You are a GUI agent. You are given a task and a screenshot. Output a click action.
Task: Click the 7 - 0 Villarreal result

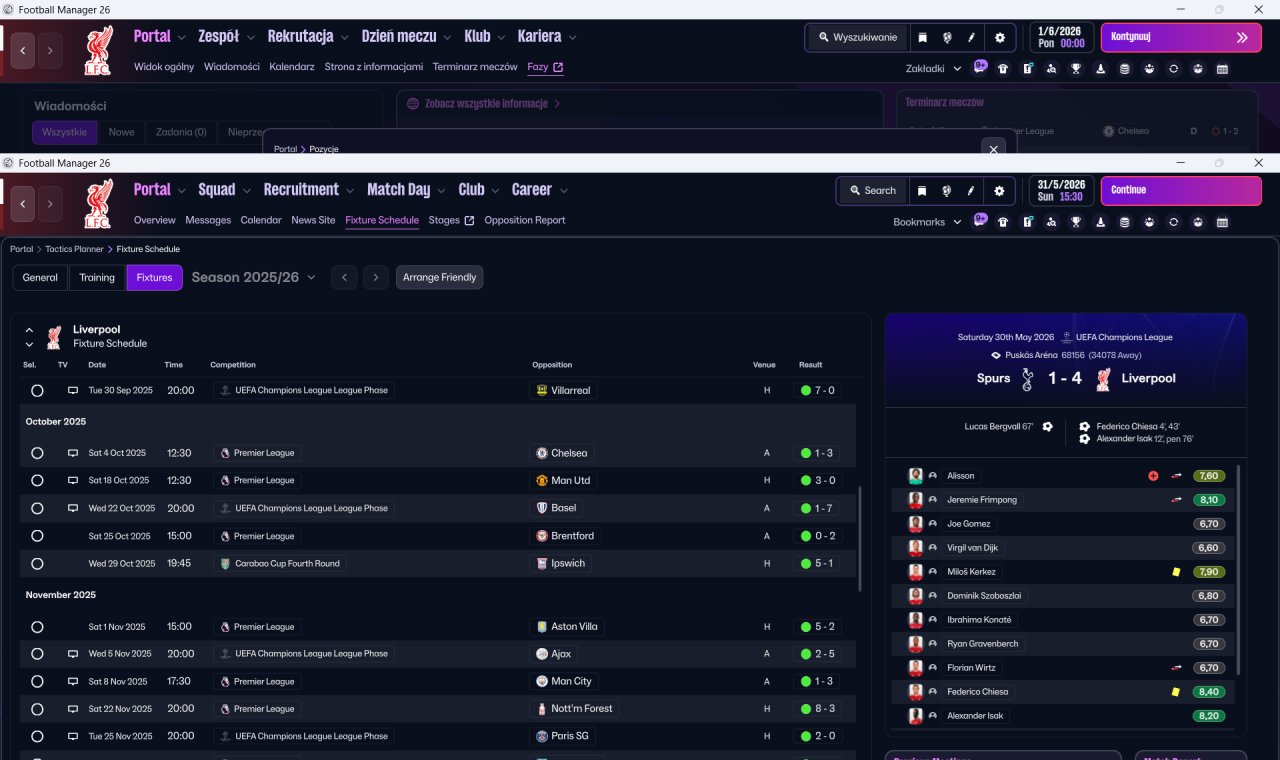[x=817, y=391]
